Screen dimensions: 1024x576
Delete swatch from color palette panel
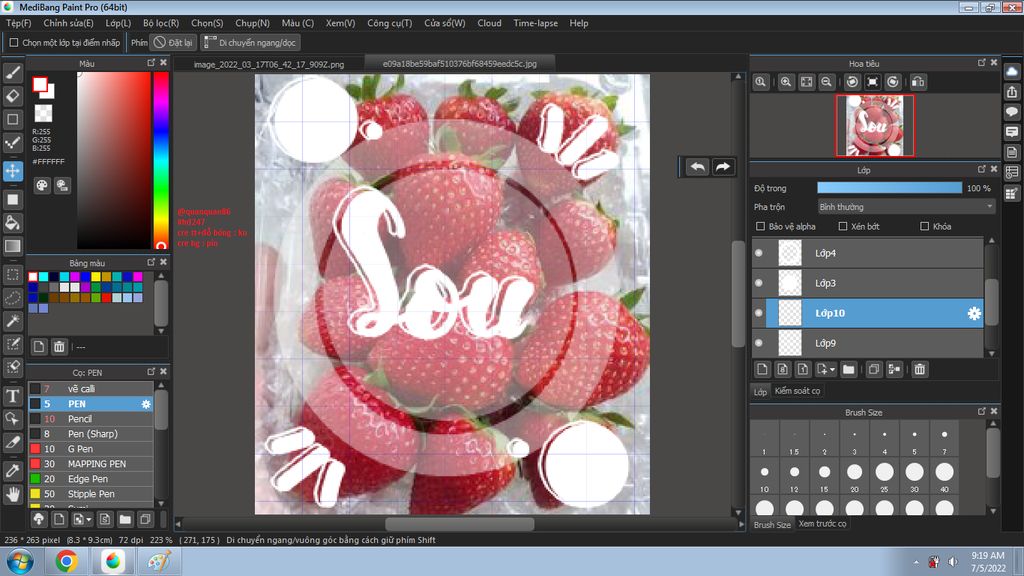click(x=59, y=347)
